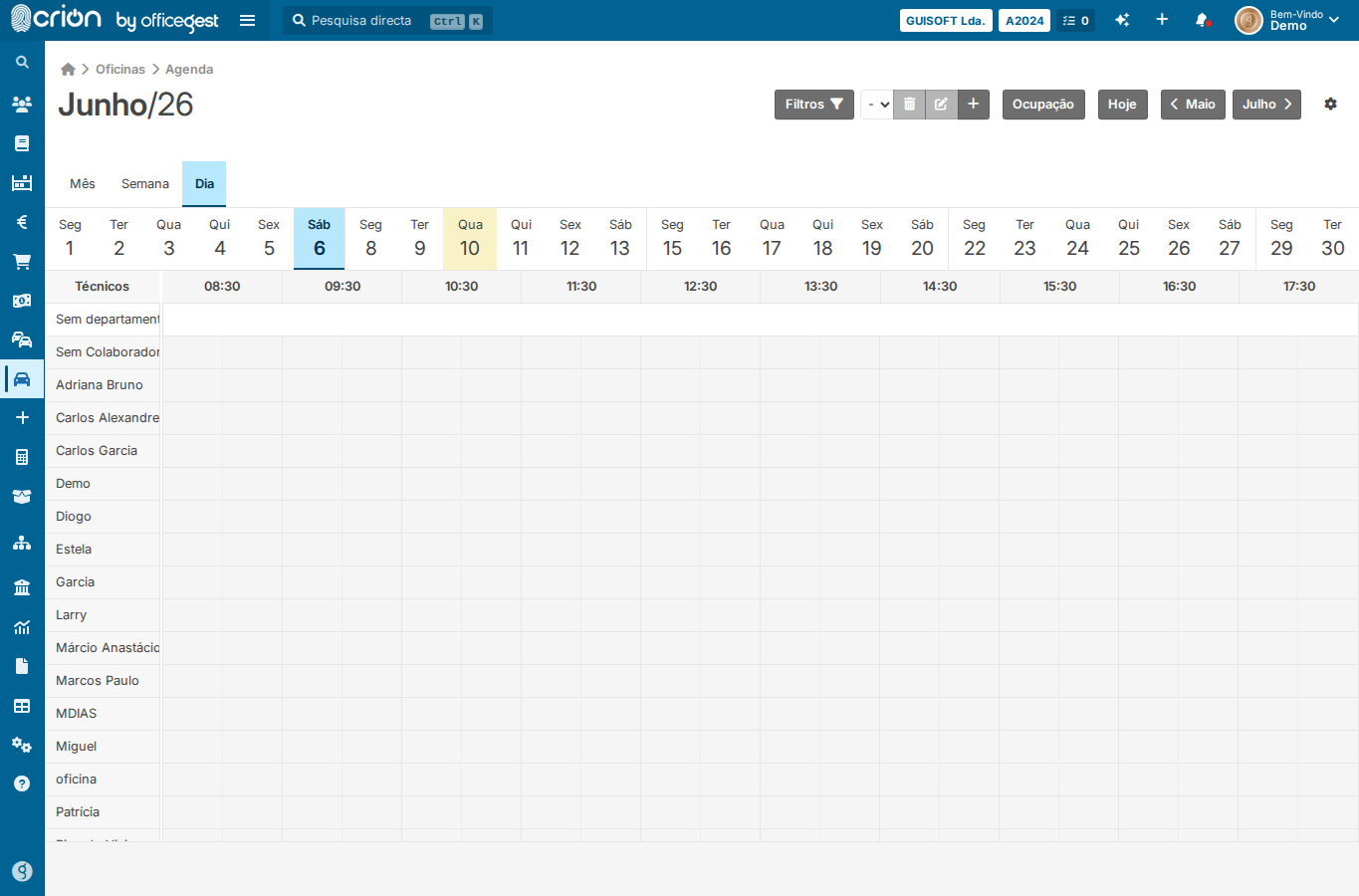The height and width of the screenshot is (896, 1359).
Task: Open the GUISOFT Lda. company selector
Action: (946, 20)
